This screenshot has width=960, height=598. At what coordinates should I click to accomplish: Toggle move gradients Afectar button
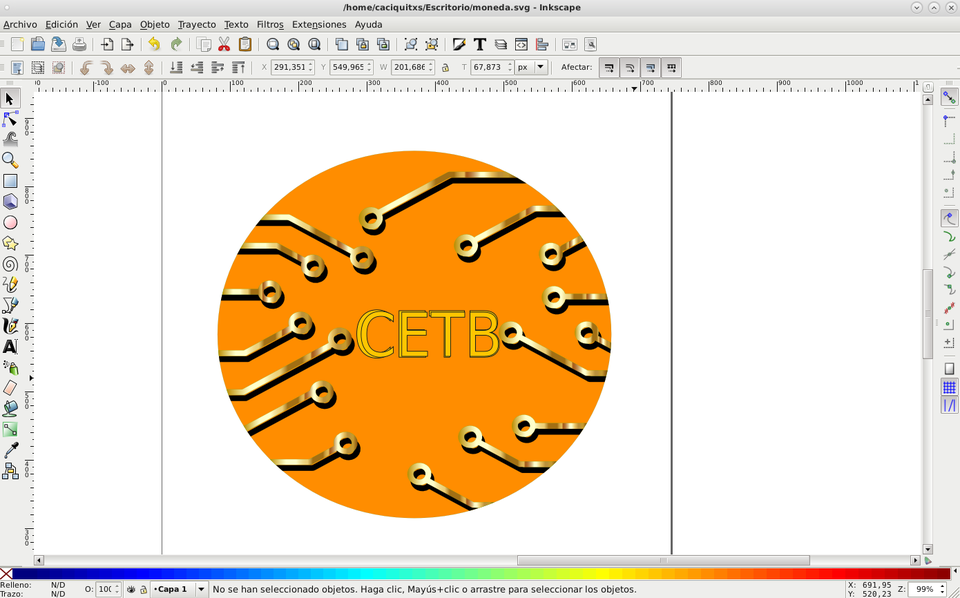650,67
